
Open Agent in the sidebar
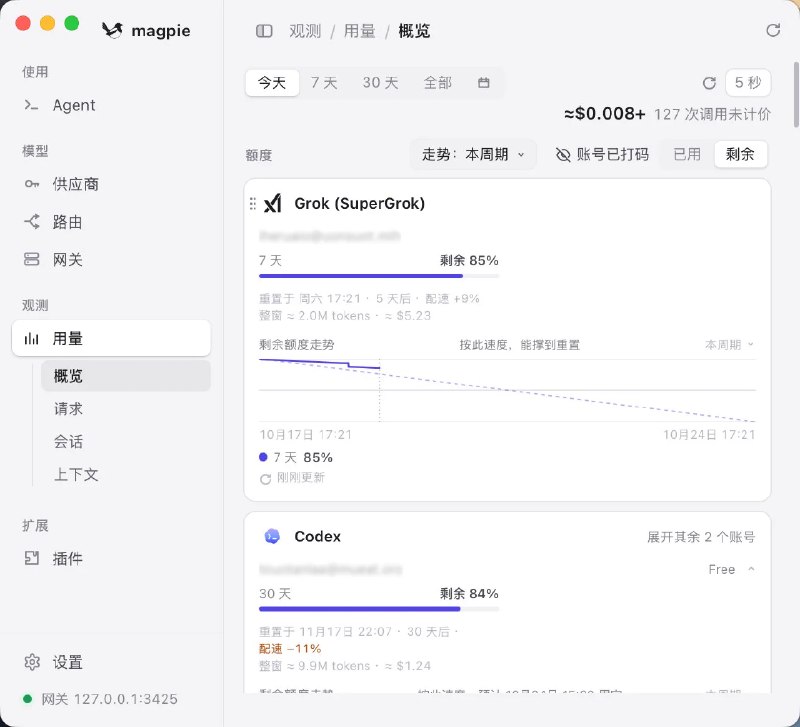pos(111,106)
